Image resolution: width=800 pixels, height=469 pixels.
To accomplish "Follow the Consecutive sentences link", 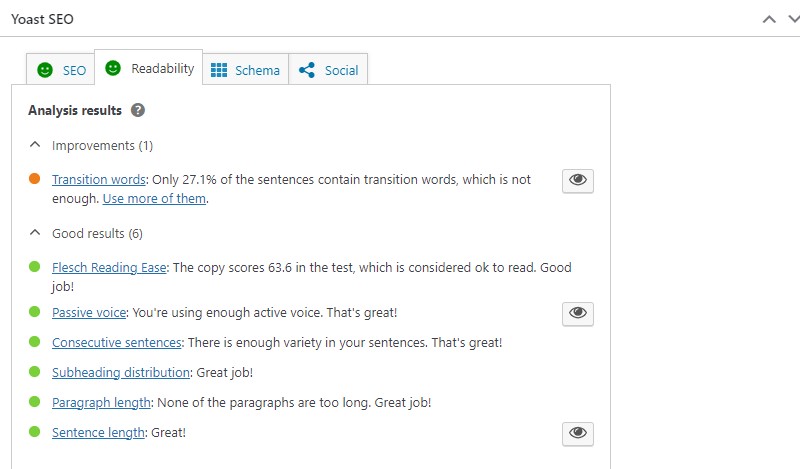I will (117, 342).
